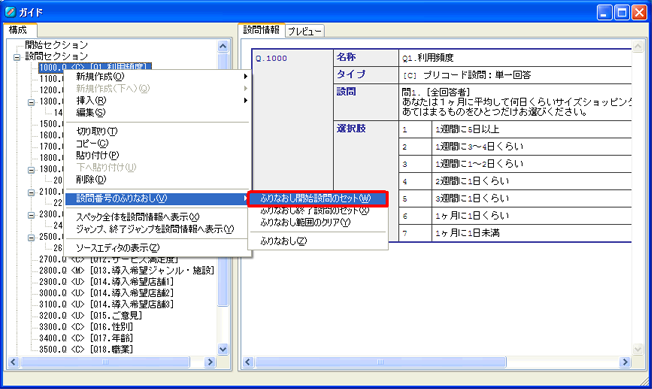Choose 貼り付け(P) from the context menu
This screenshot has height=389, width=652.
click(158, 155)
